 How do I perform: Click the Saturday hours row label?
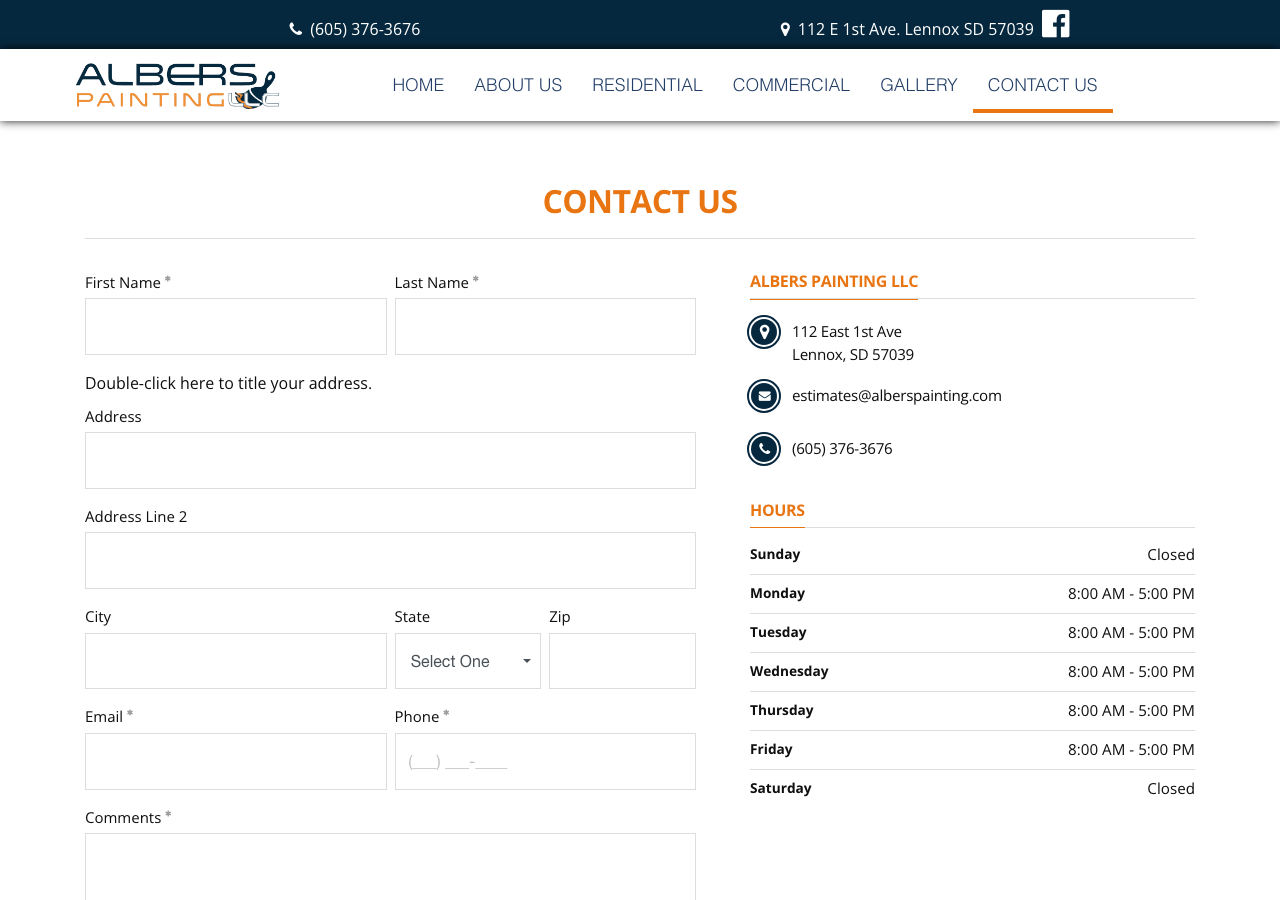(781, 788)
